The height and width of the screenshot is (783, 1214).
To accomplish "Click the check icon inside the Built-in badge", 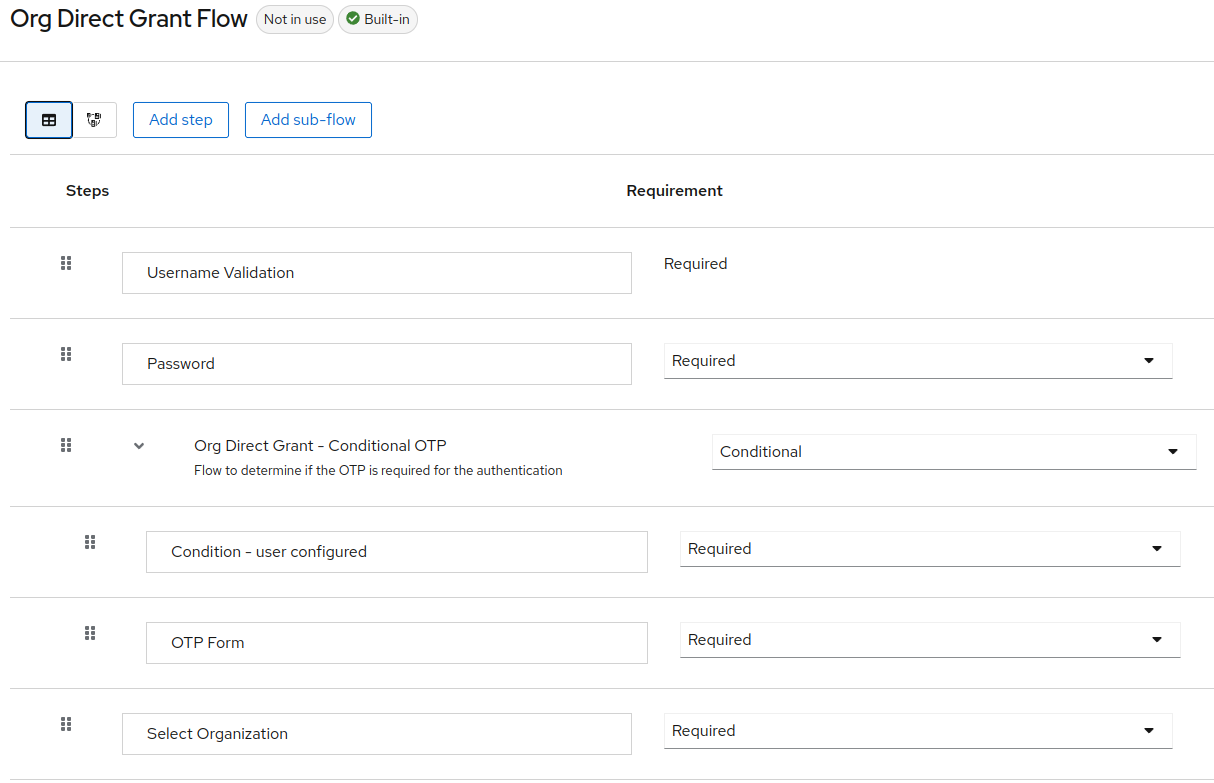I will 351,19.
